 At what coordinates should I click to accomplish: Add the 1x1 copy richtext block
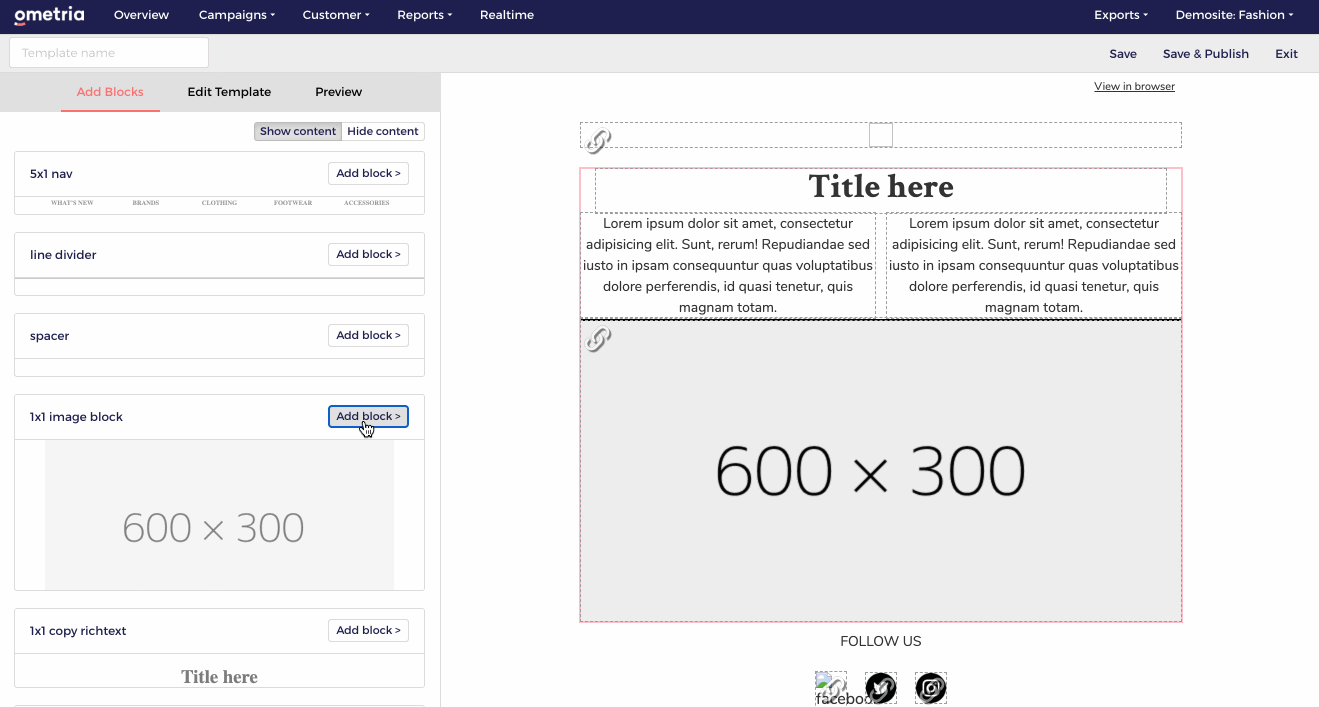(368, 630)
